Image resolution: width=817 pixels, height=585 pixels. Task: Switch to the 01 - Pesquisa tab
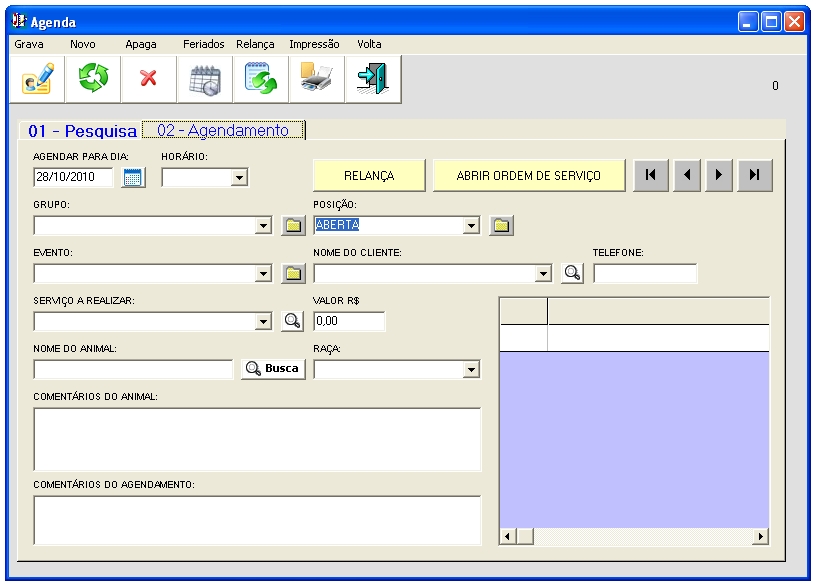[x=82, y=131]
